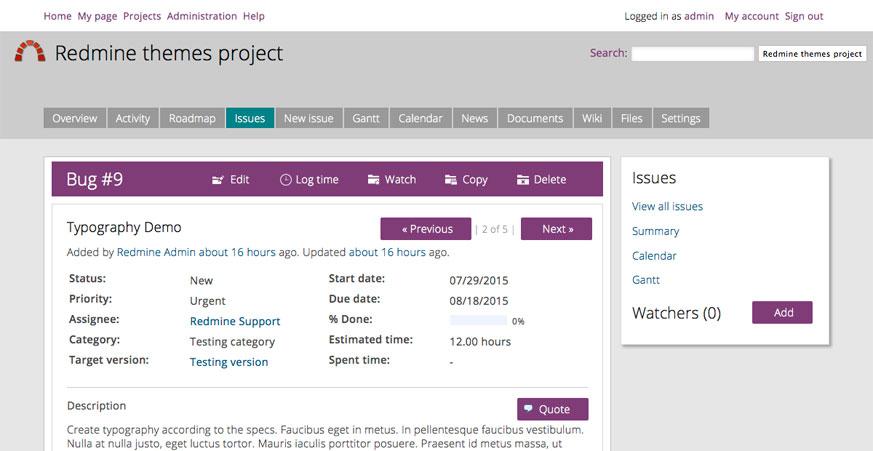
Task: Click the Redmine arch logo
Action: pos(30,51)
